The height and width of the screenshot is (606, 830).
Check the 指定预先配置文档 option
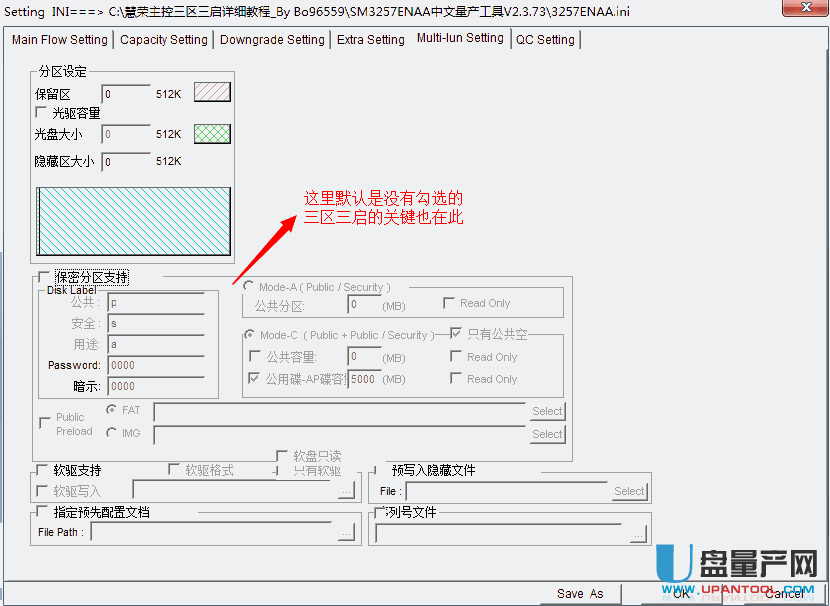point(41,512)
